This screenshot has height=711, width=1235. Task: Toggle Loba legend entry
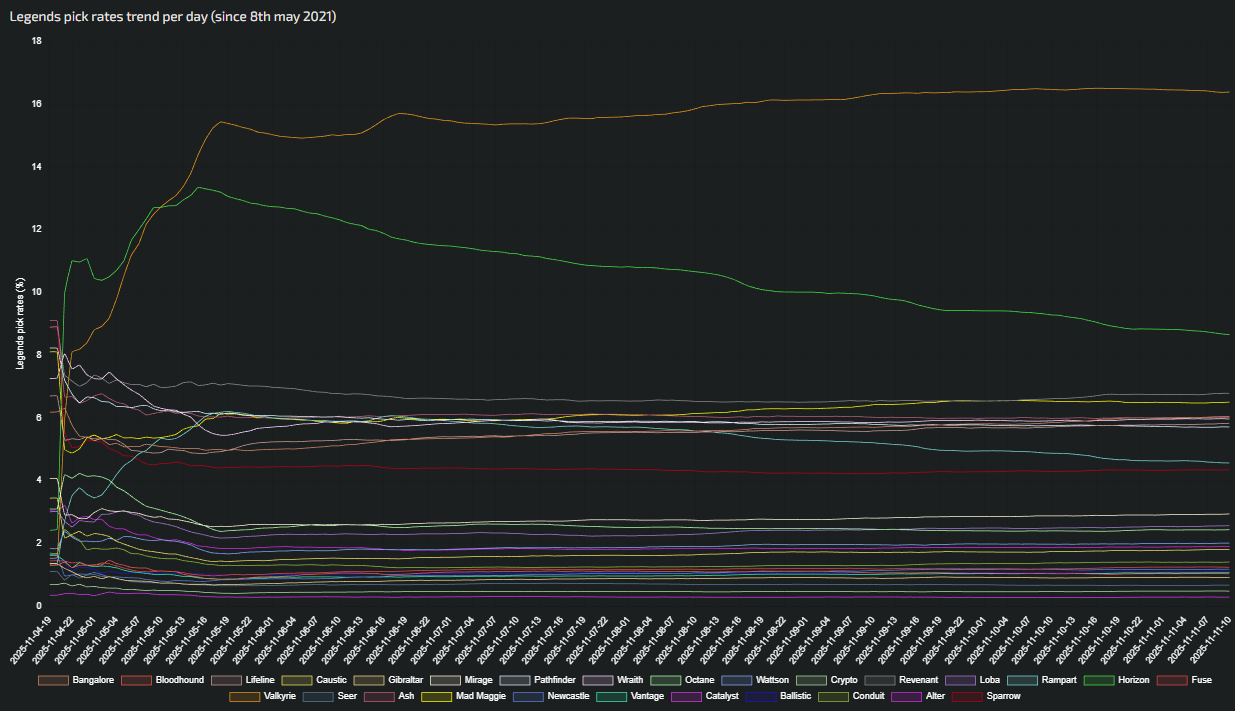click(990, 680)
